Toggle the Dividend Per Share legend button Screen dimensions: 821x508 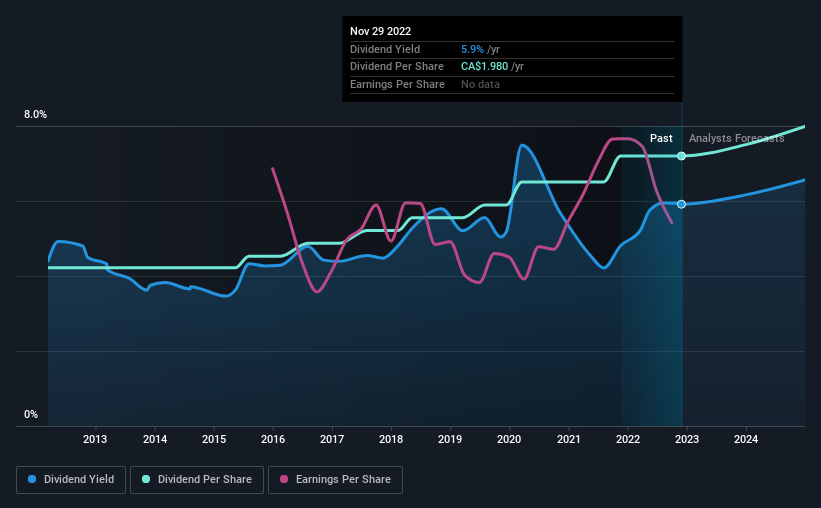pyautogui.click(x=197, y=480)
